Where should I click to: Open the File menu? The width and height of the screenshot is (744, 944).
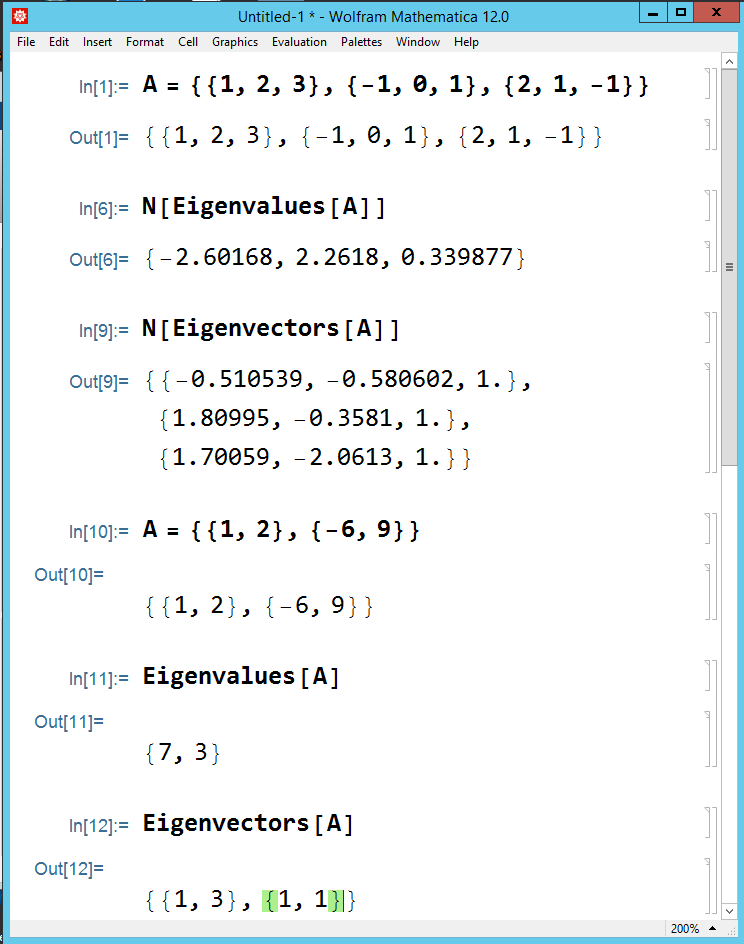tap(26, 42)
